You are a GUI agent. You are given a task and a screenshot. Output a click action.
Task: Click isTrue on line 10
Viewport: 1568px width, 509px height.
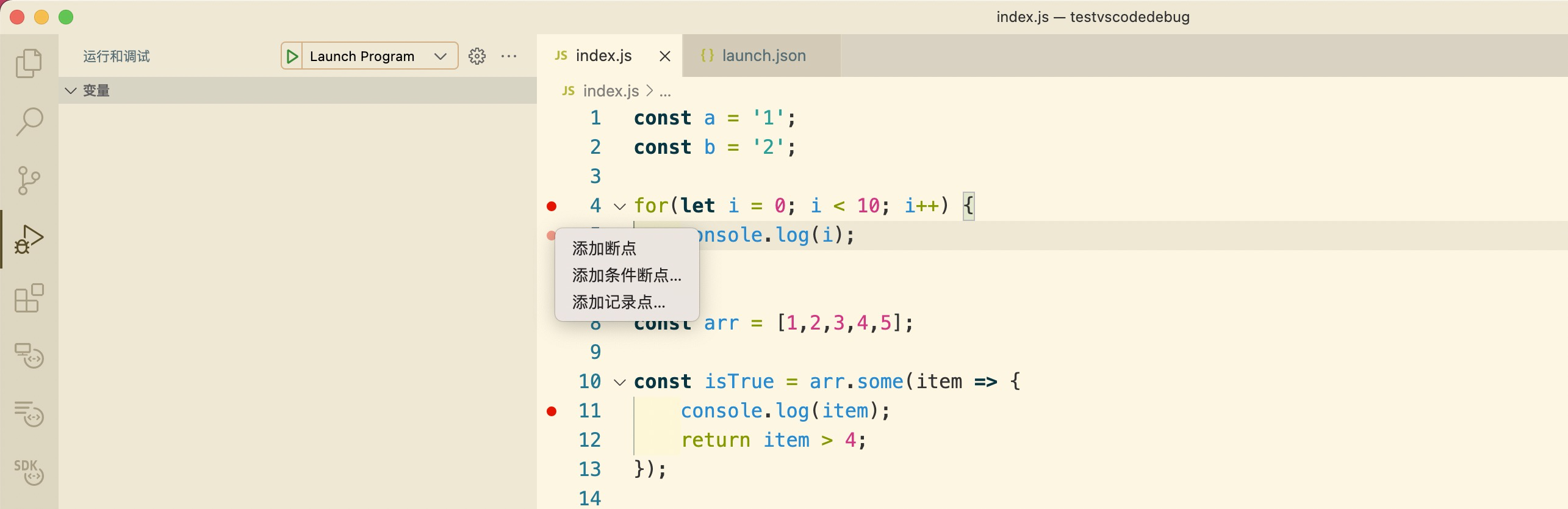point(739,381)
